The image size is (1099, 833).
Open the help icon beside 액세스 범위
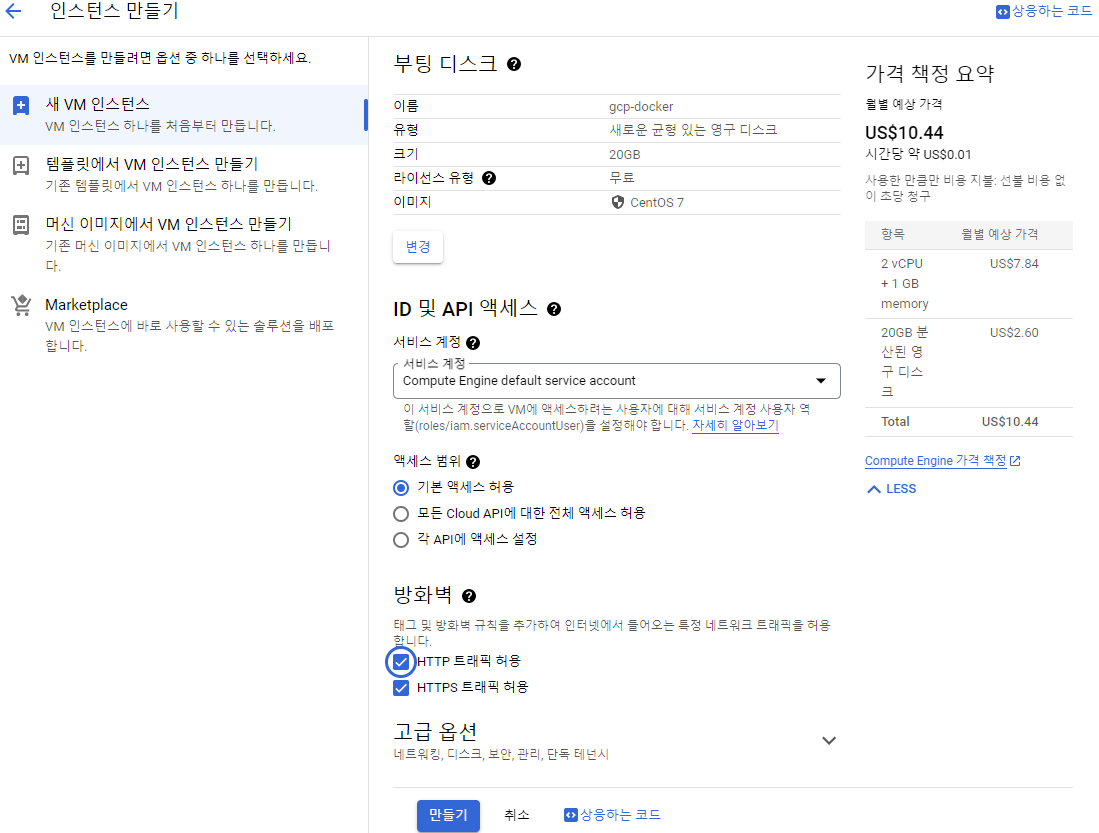tap(473, 462)
